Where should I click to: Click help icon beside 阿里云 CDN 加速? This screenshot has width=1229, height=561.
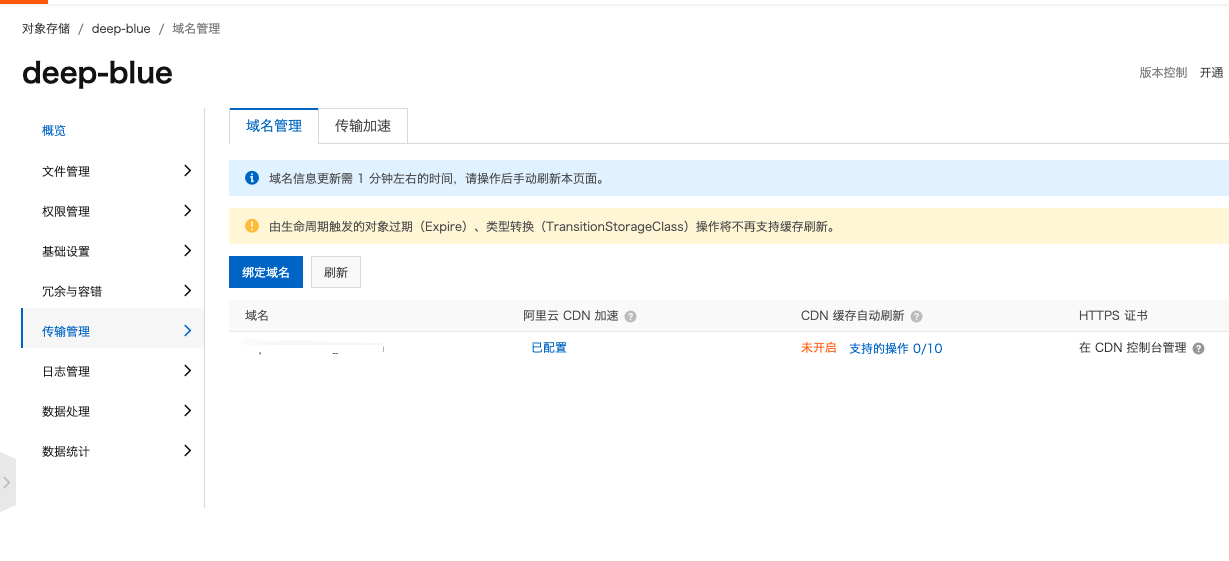point(630,316)
